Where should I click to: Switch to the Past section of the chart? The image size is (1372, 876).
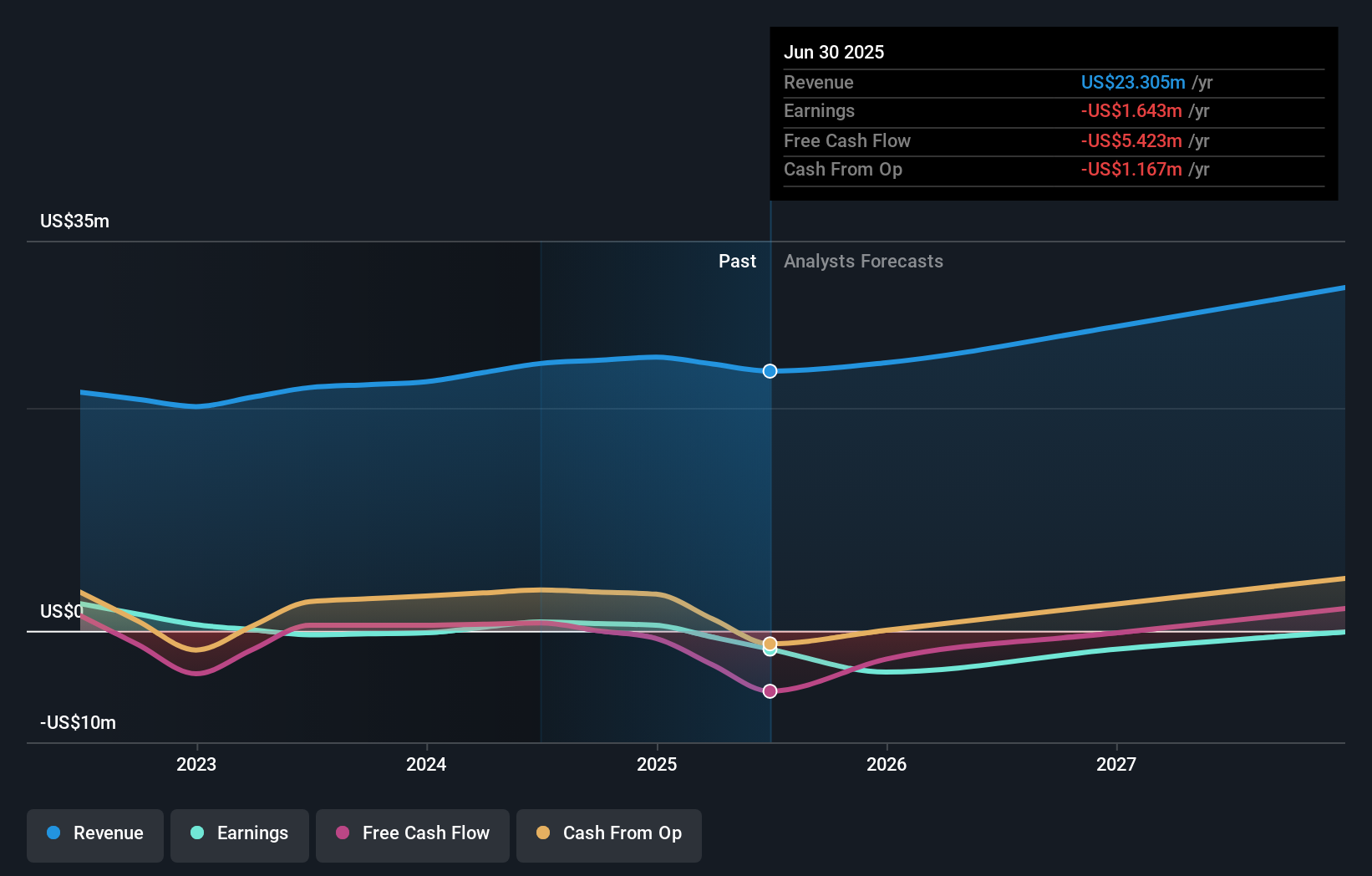pos(737,261)
